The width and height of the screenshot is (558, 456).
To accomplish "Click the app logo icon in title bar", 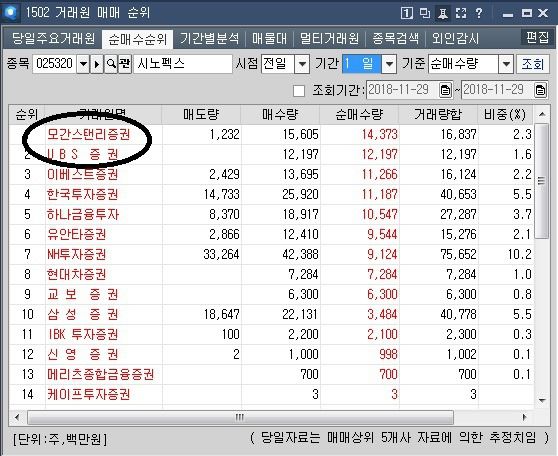I will click(x=11, y=12).
